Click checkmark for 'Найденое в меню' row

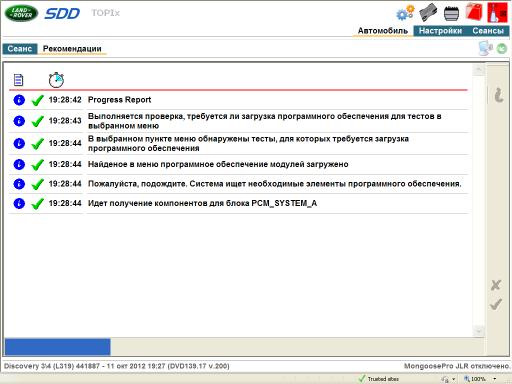[x=37, y=164]
